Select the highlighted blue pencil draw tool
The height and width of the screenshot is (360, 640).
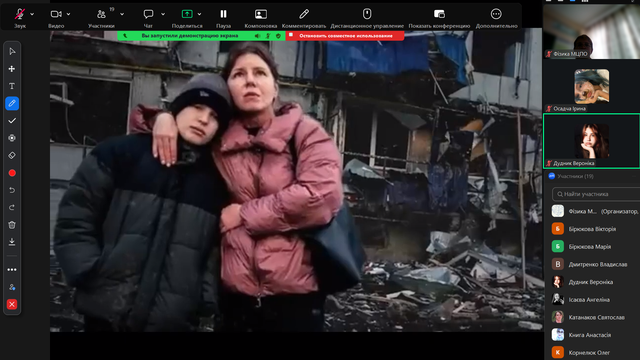tap(12, 104)
